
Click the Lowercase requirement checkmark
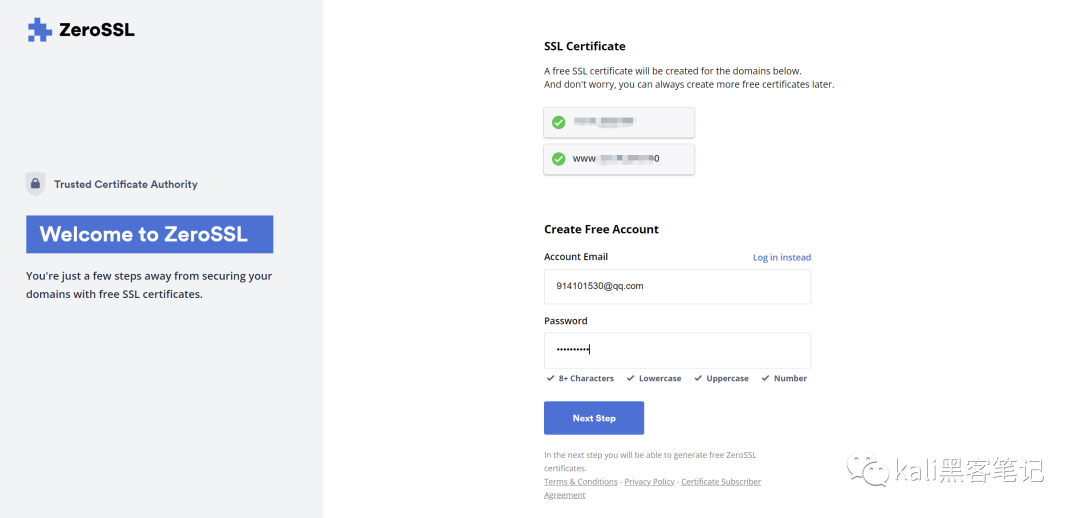tap(630, 379)
